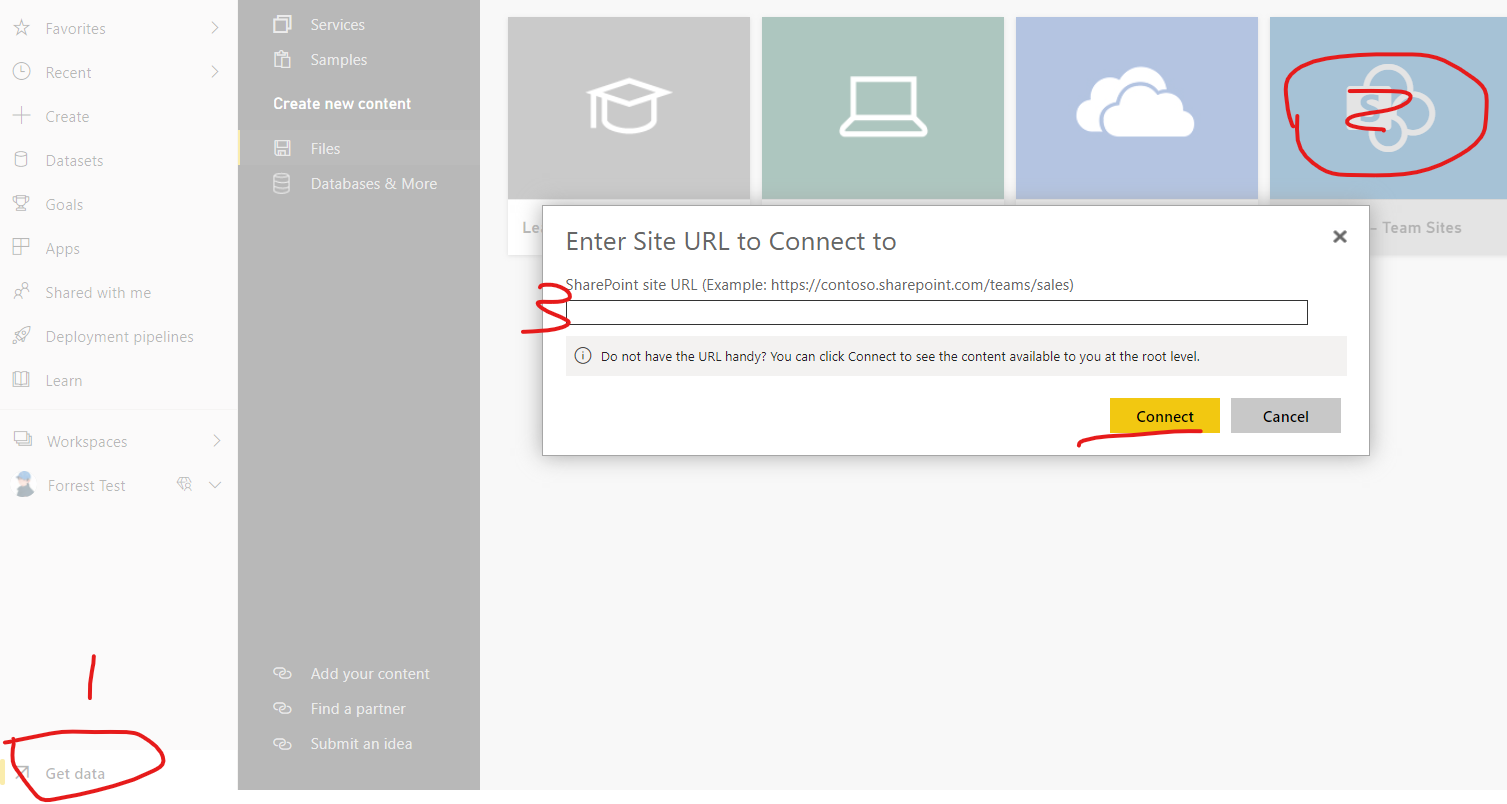Open Deployment pipelines in the navigation pane

coord(118,336)
